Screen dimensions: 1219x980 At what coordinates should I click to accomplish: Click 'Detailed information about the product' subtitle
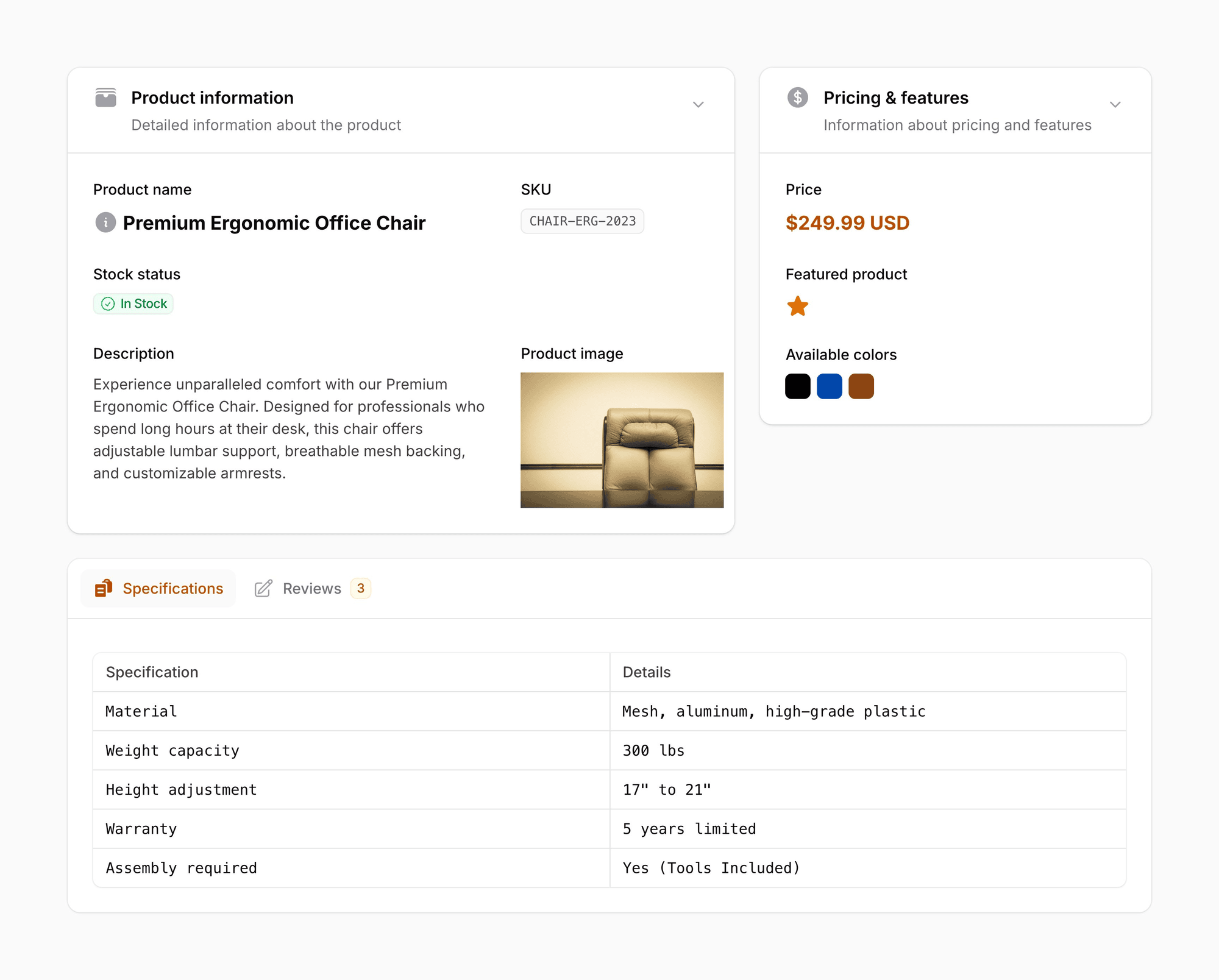266,125
